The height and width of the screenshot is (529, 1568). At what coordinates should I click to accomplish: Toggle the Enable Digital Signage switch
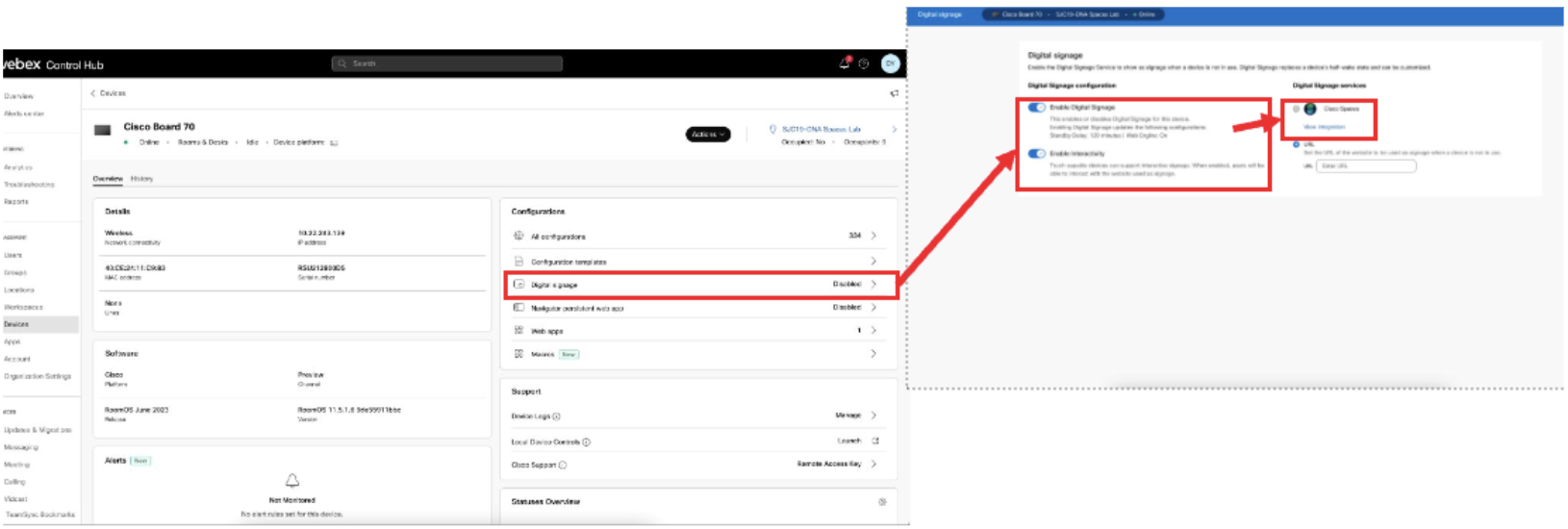(x=1036, y=108)
